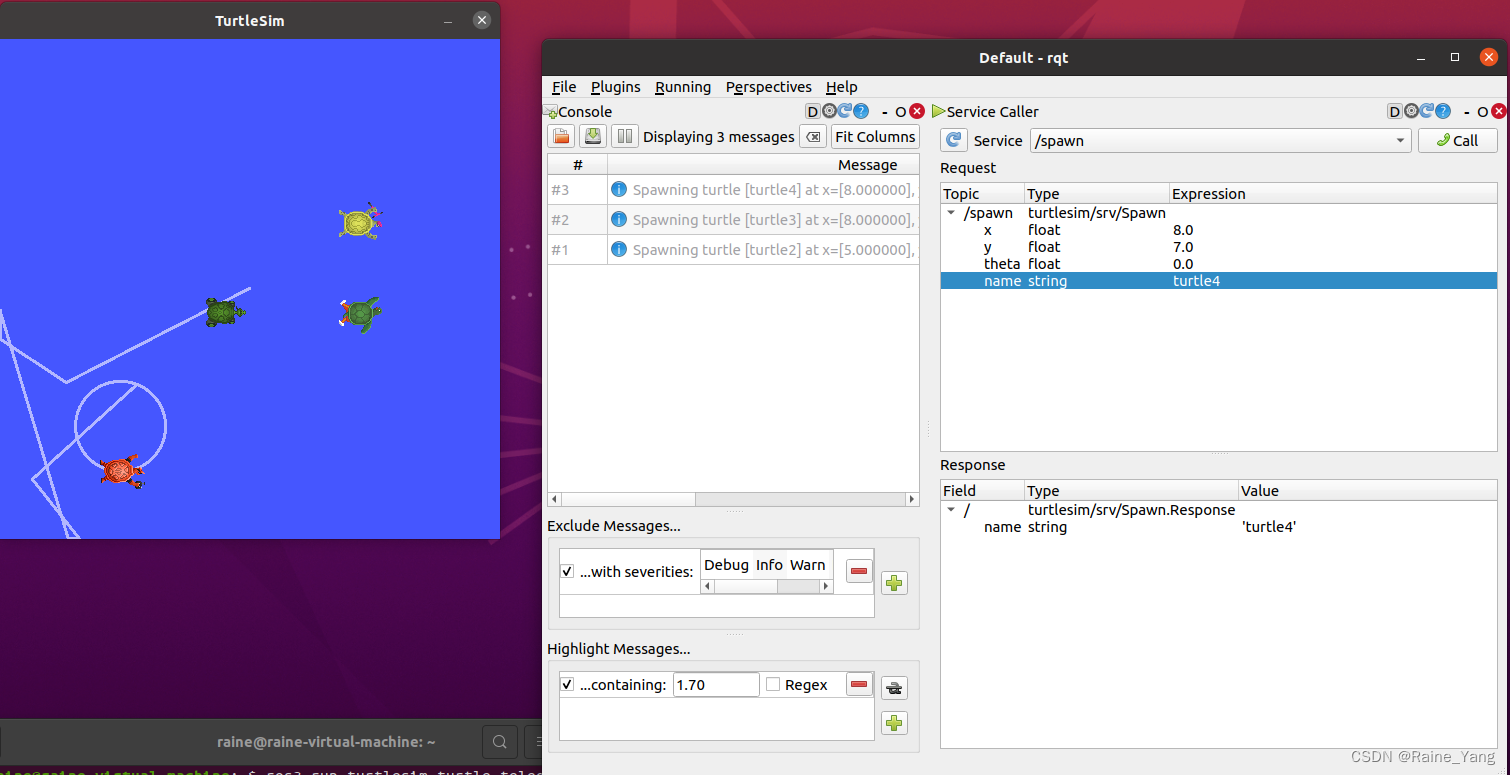Open the /spawn service dropdown

coord(1401,141)
